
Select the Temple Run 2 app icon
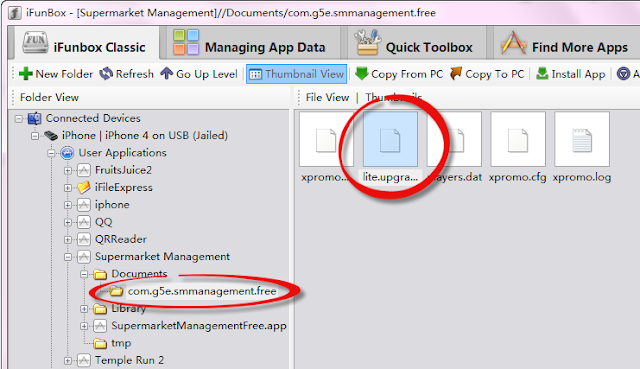coord(84,360)
